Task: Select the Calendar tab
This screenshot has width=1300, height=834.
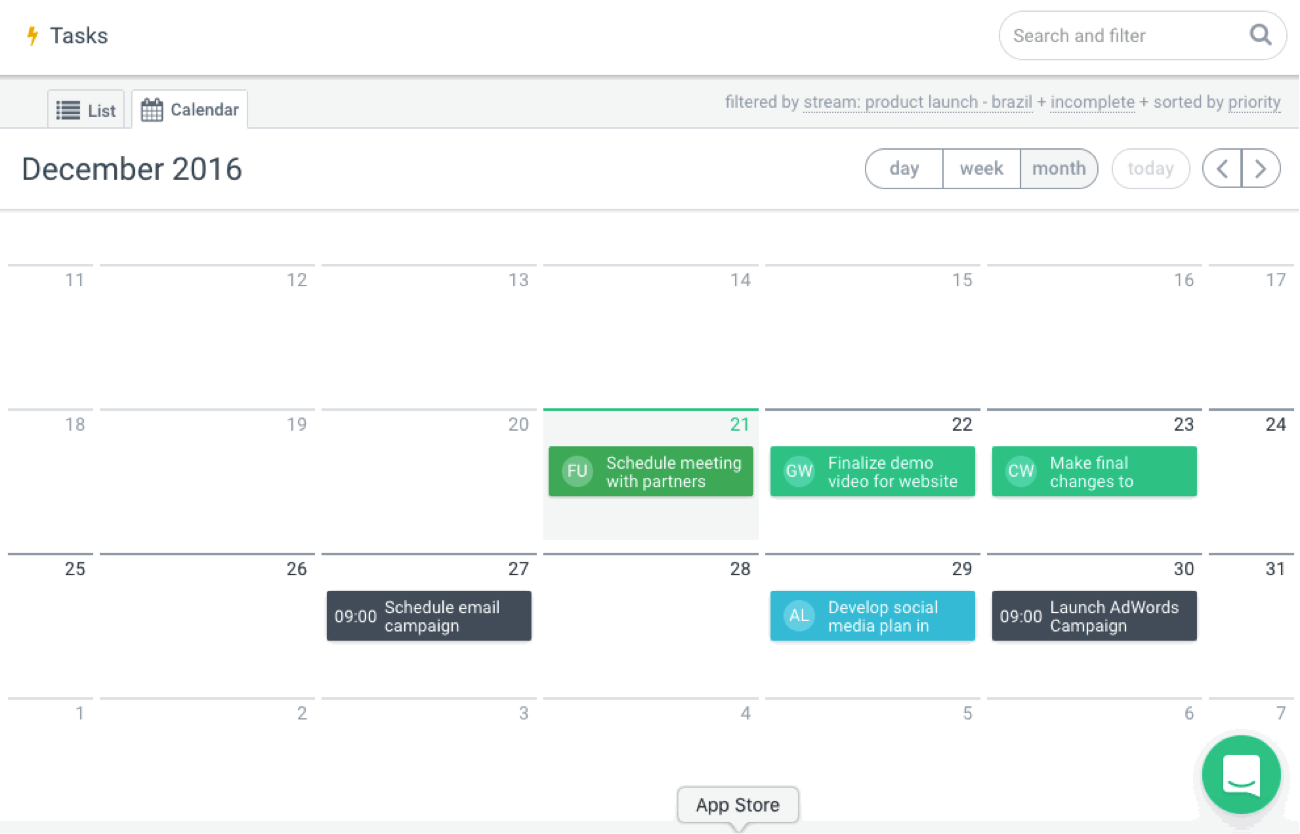Action: [x=190, y=110]
